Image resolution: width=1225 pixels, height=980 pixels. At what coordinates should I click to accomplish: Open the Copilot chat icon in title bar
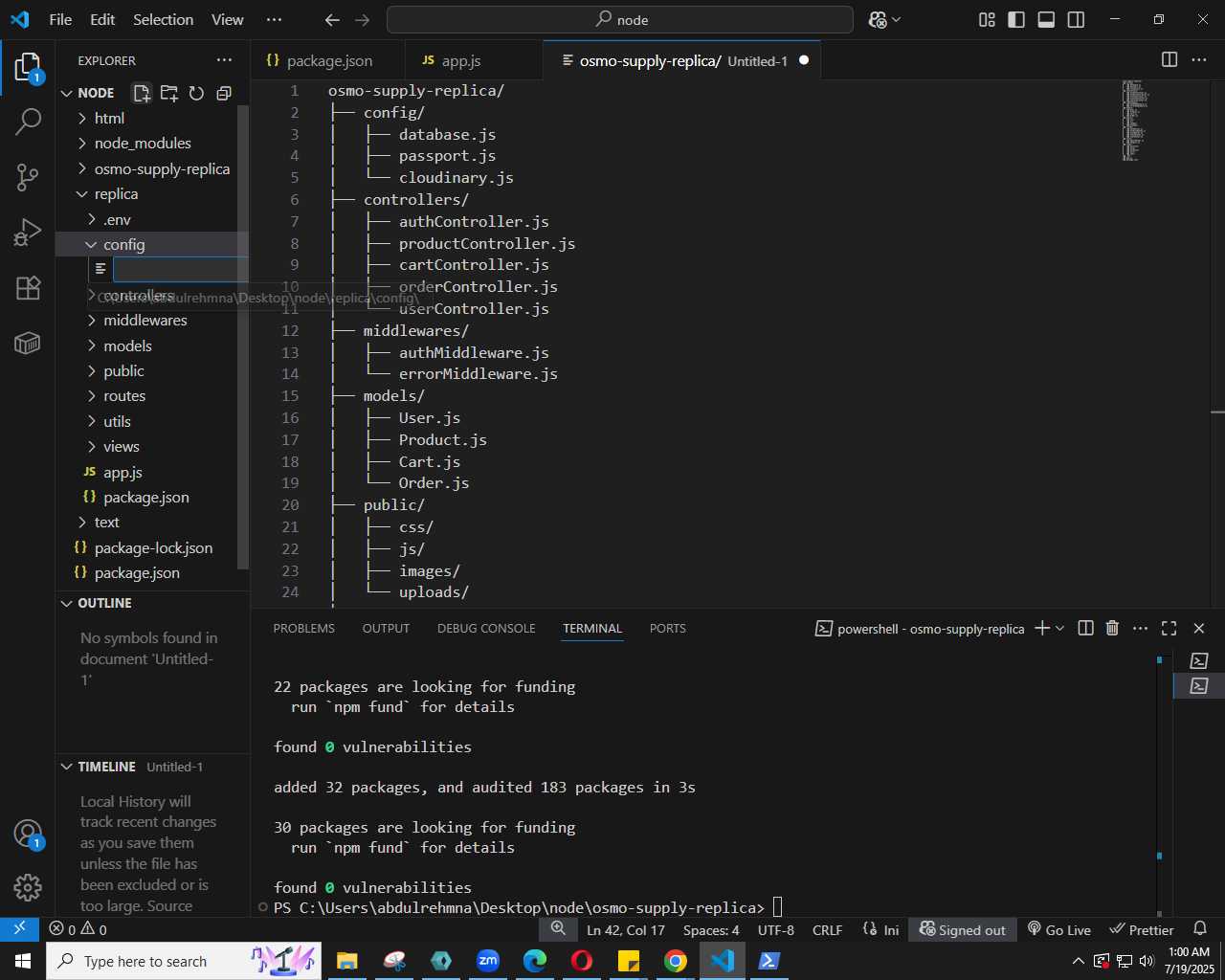coord(877,20)
